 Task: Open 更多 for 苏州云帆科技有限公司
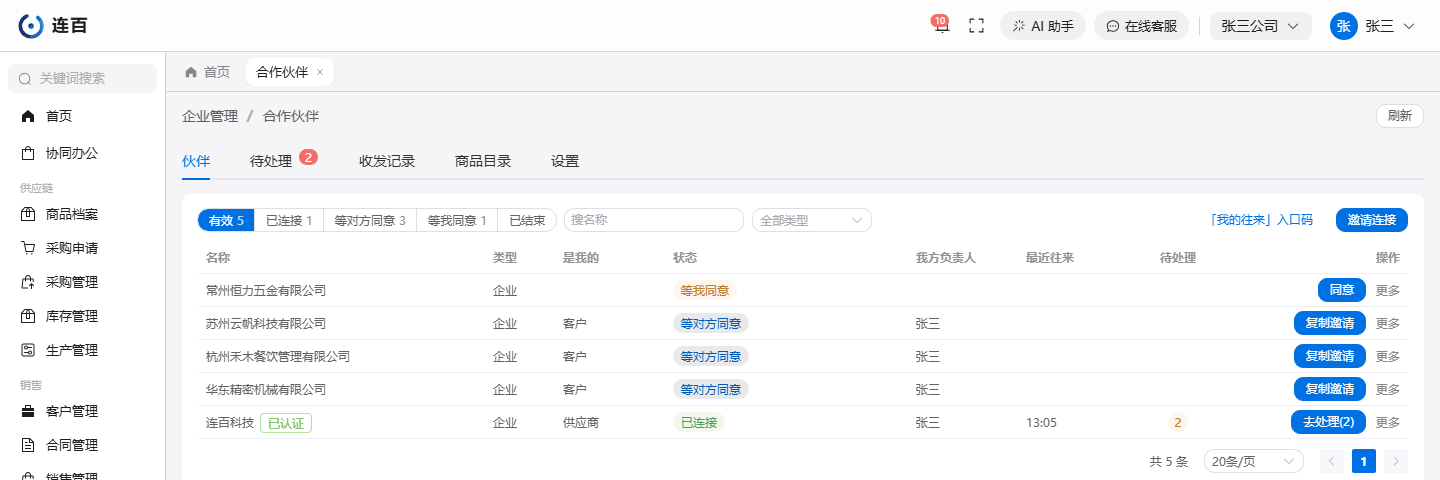tap(1388, 324)
